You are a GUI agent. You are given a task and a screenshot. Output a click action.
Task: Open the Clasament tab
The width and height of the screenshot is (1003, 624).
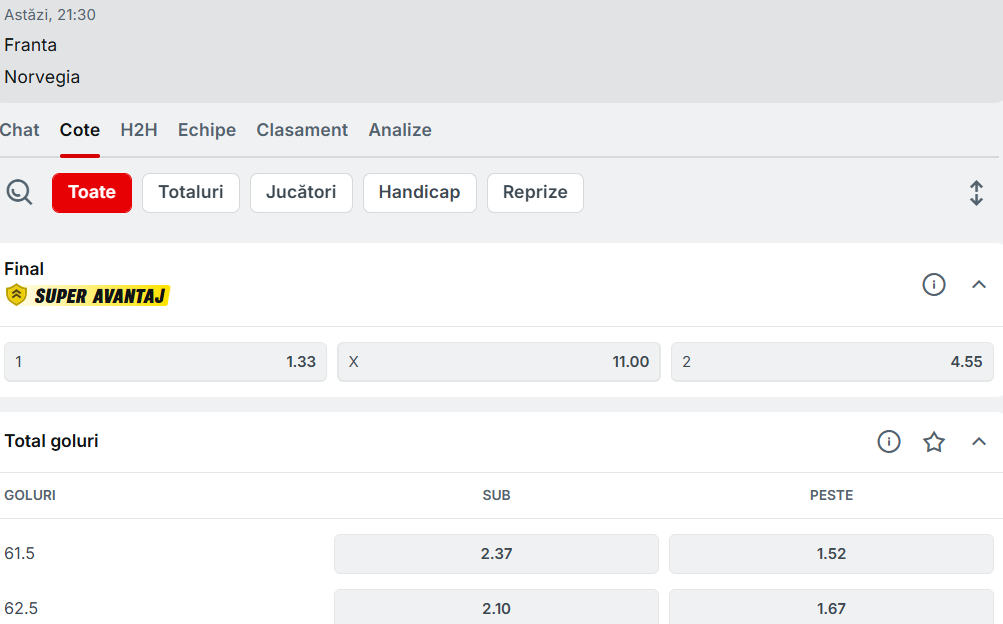tap(302, 130)
